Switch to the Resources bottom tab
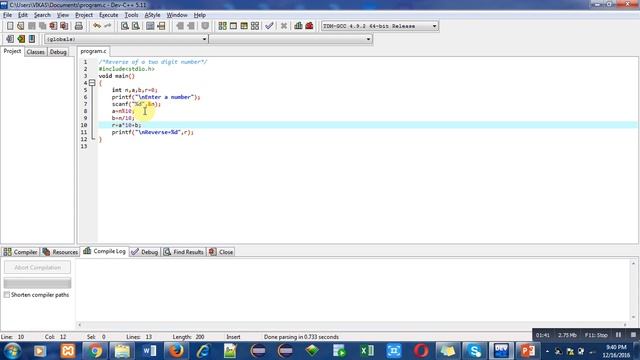The height and width of the screenshot is (360, 640). pyautogui.click(x=60, y=252)
